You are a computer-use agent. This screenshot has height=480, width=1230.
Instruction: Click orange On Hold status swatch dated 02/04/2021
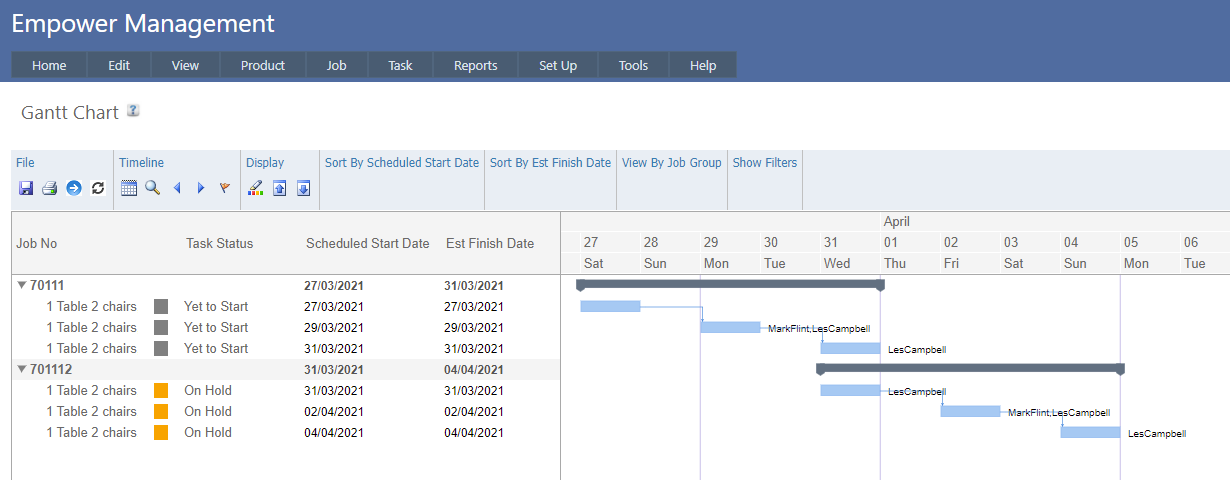point(161,411)
